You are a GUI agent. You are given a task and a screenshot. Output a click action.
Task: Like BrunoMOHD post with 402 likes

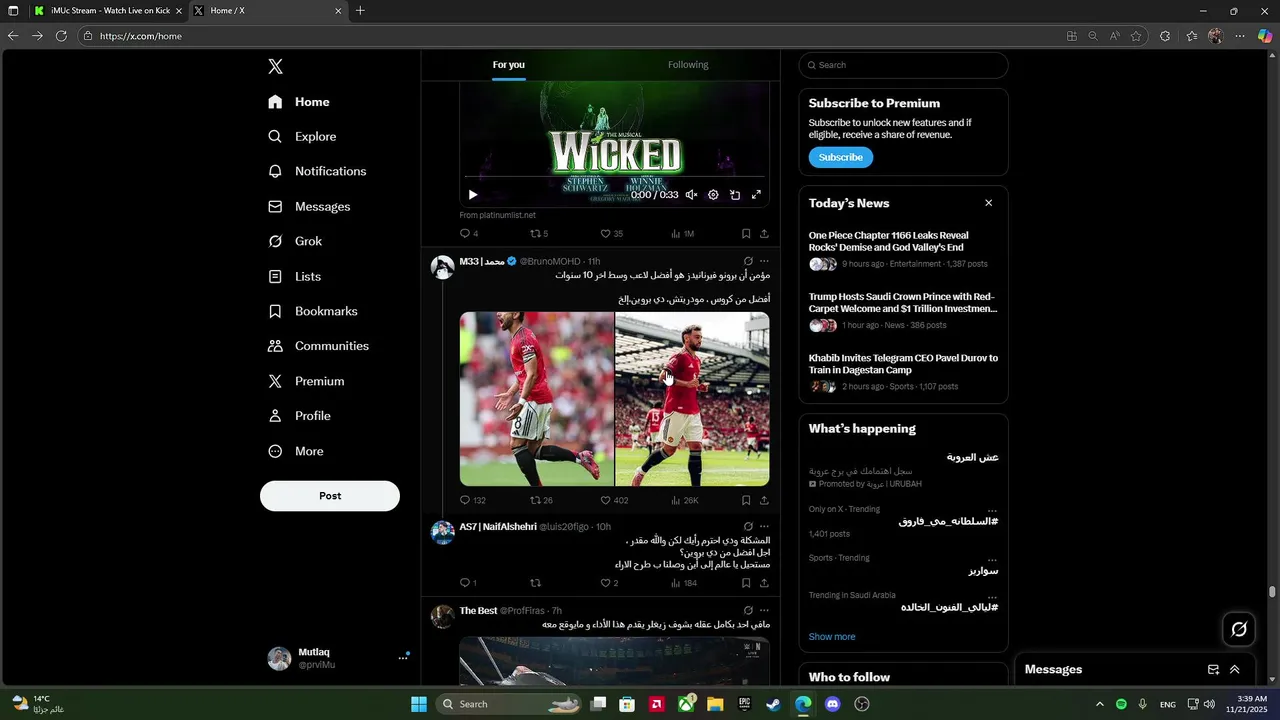(614, 500)
